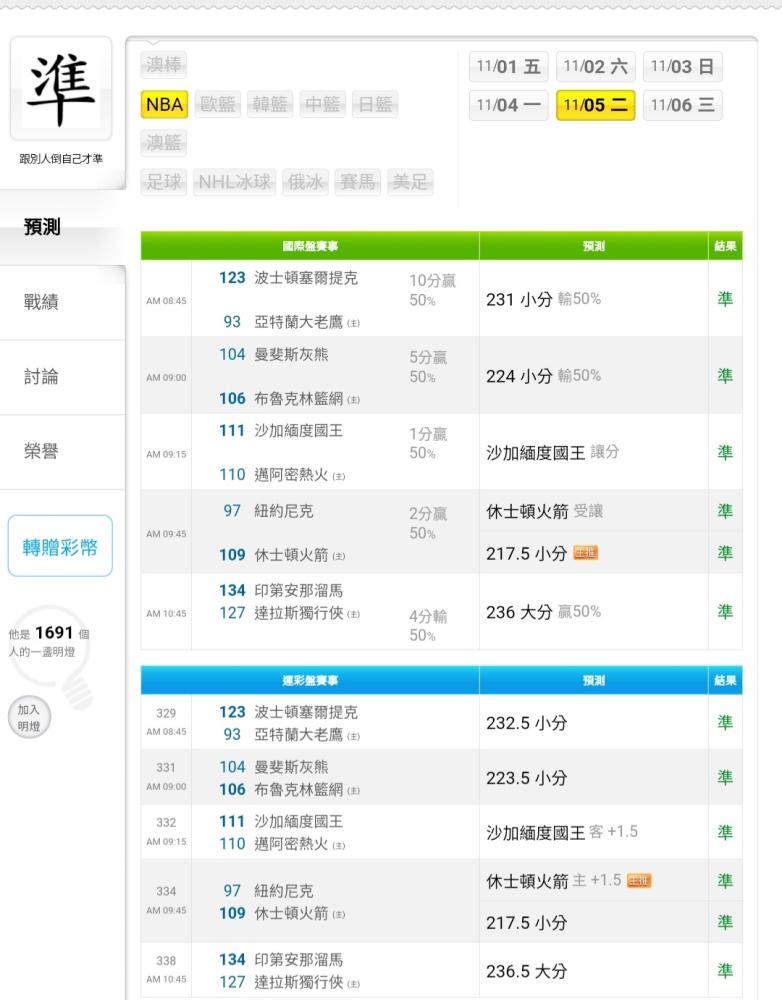
Task: Click the orange badge beside 217.5 小分
Action: (585, 553)
